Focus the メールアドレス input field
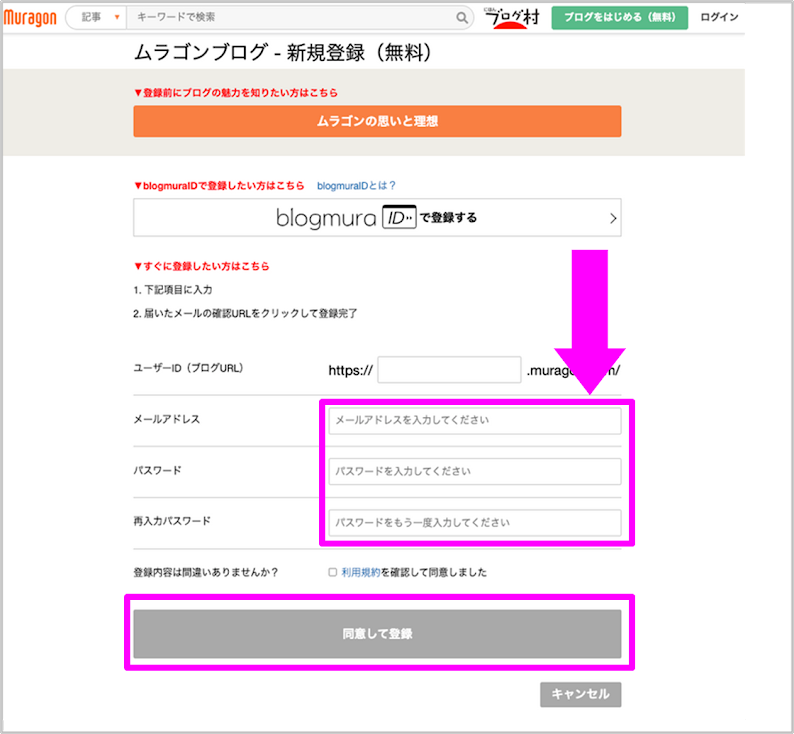 pyautogui.click(x=474, y=421)
